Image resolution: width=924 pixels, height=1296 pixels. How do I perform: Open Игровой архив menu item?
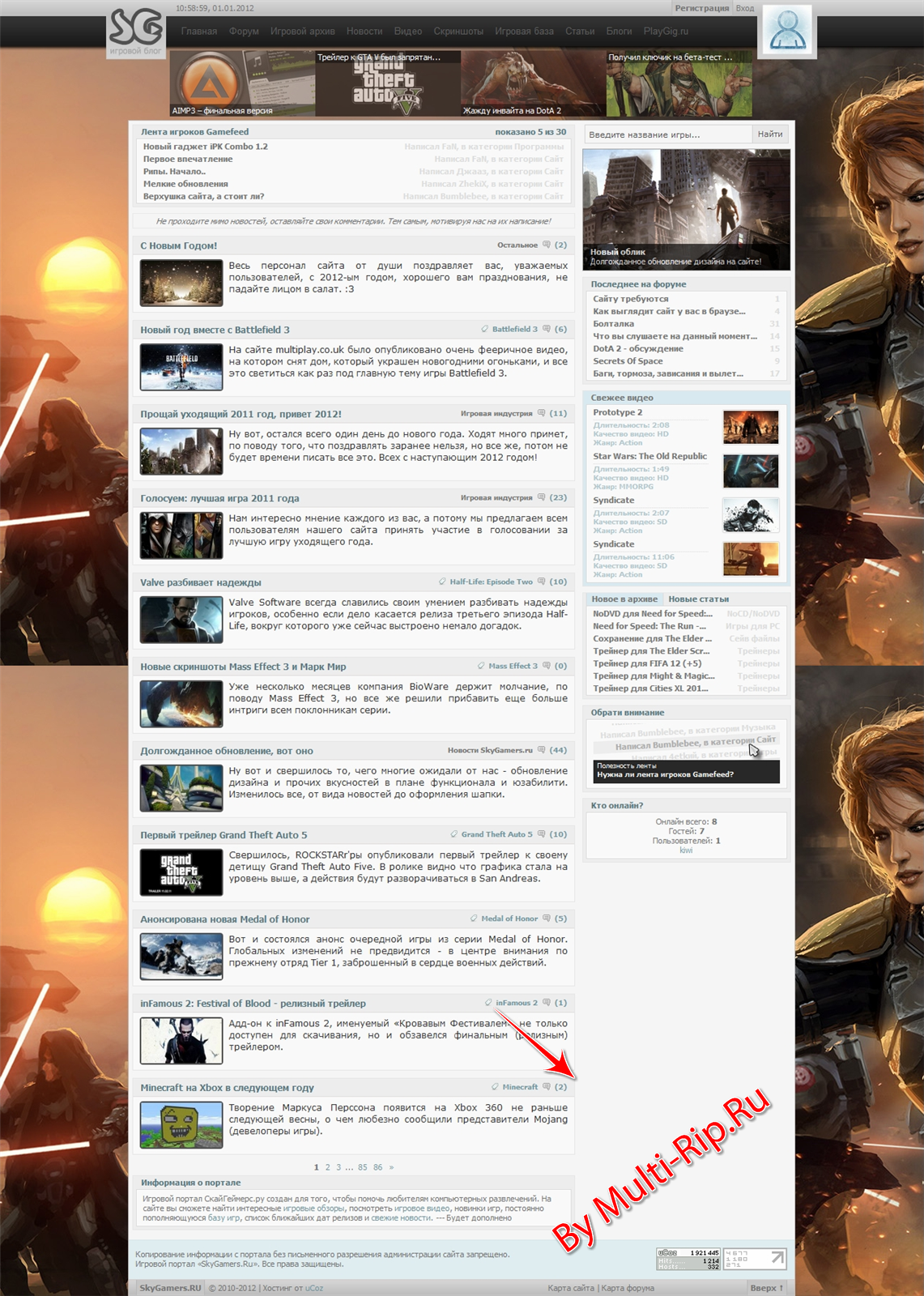pyautogui.click(x=302, y=32)
